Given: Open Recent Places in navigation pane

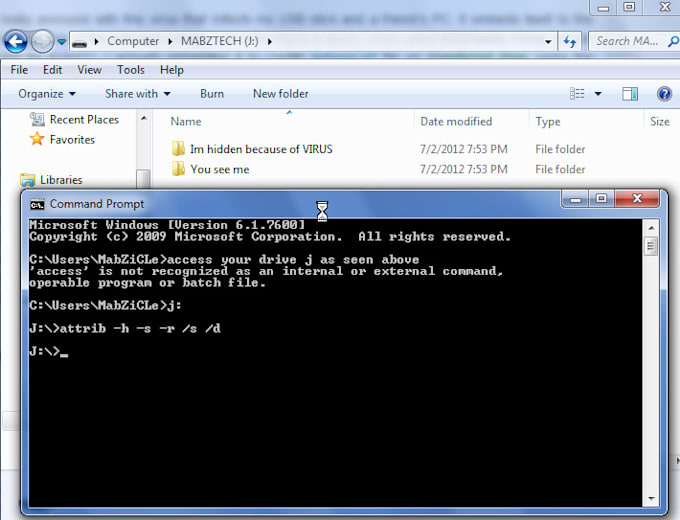Looking at the screenshot, I should coord(84,120).
